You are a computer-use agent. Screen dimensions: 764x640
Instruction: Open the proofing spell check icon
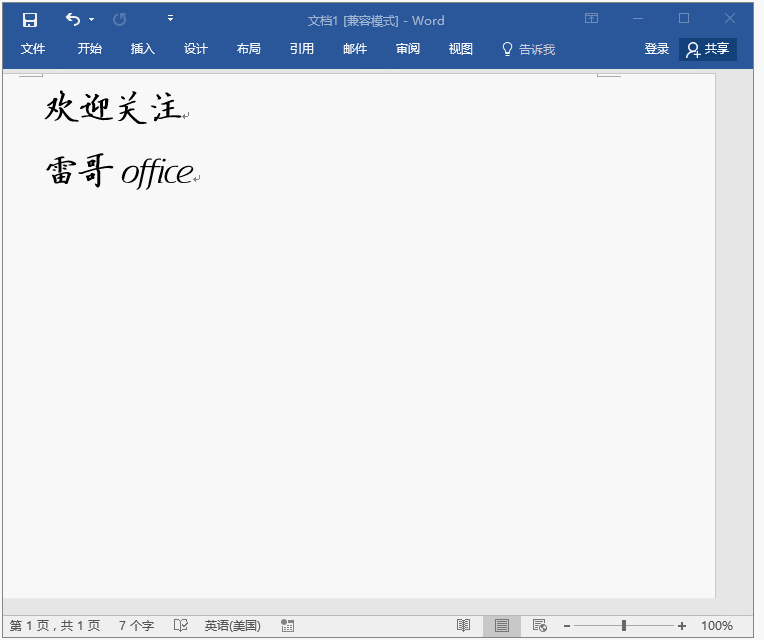coord(181,625)
